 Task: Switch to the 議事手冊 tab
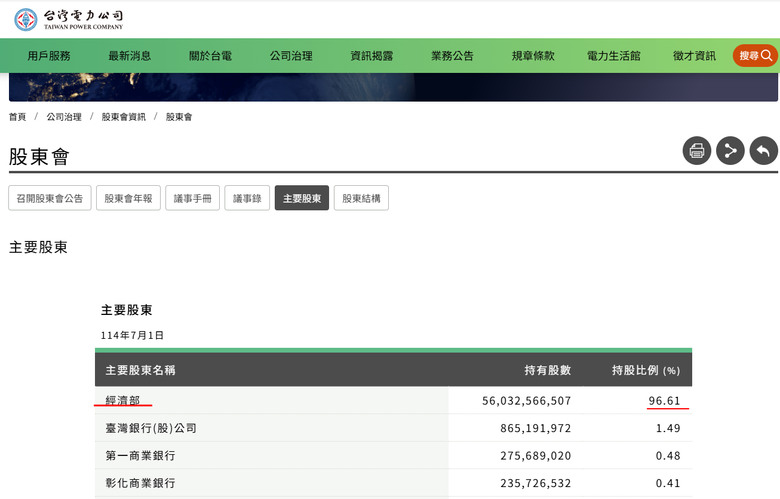tap(193, 198)
